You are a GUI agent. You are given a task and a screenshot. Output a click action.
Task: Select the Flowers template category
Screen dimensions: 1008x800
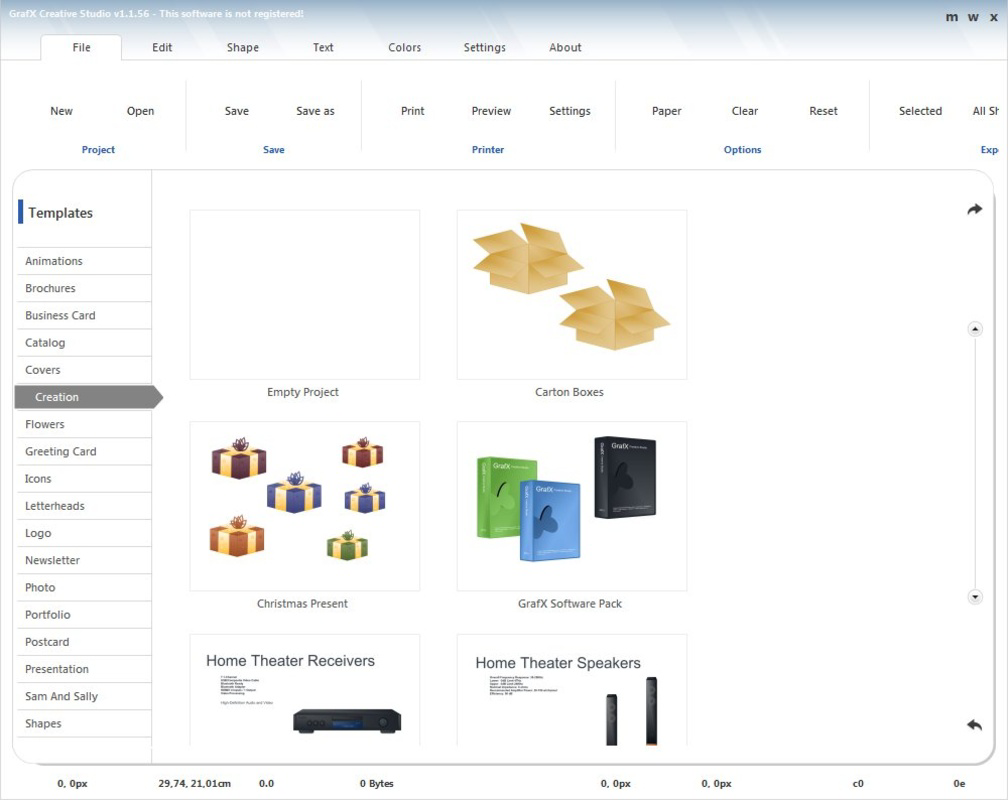[84, 424]
